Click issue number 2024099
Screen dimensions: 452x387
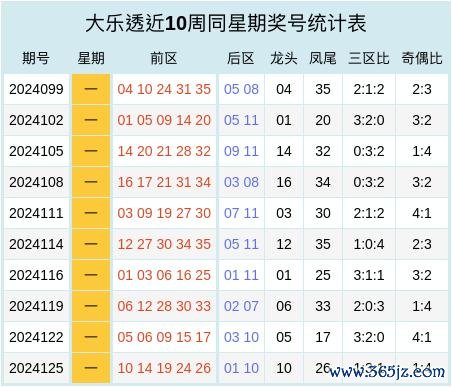click(x=36, y=89)
